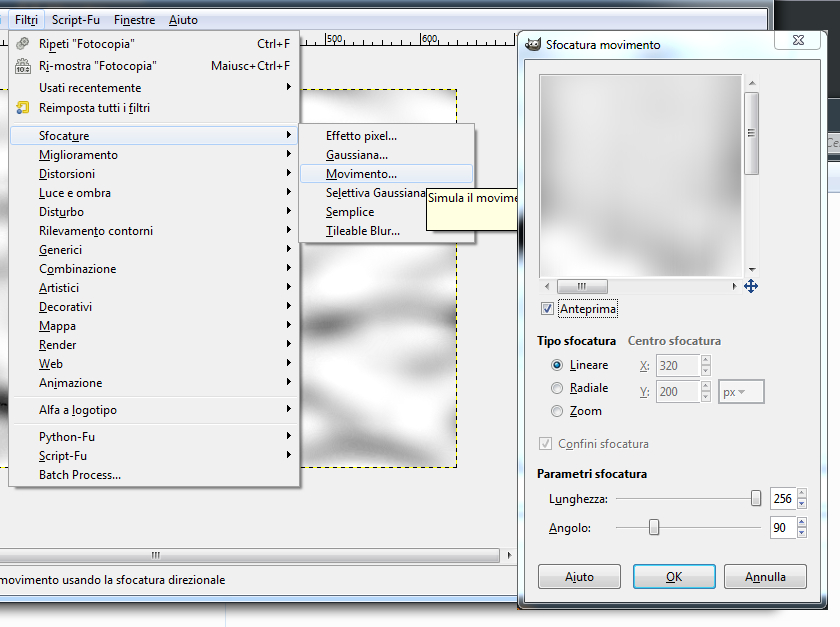Click the GIMP Wilber icon in the dialog title

[x=533, y=44]
